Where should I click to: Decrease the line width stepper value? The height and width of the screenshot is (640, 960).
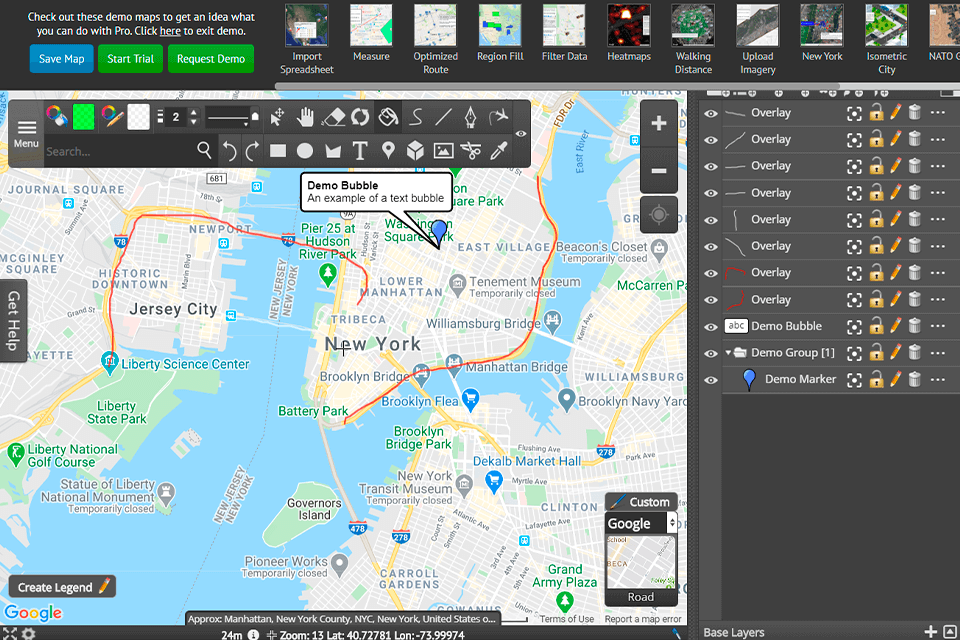193,121
